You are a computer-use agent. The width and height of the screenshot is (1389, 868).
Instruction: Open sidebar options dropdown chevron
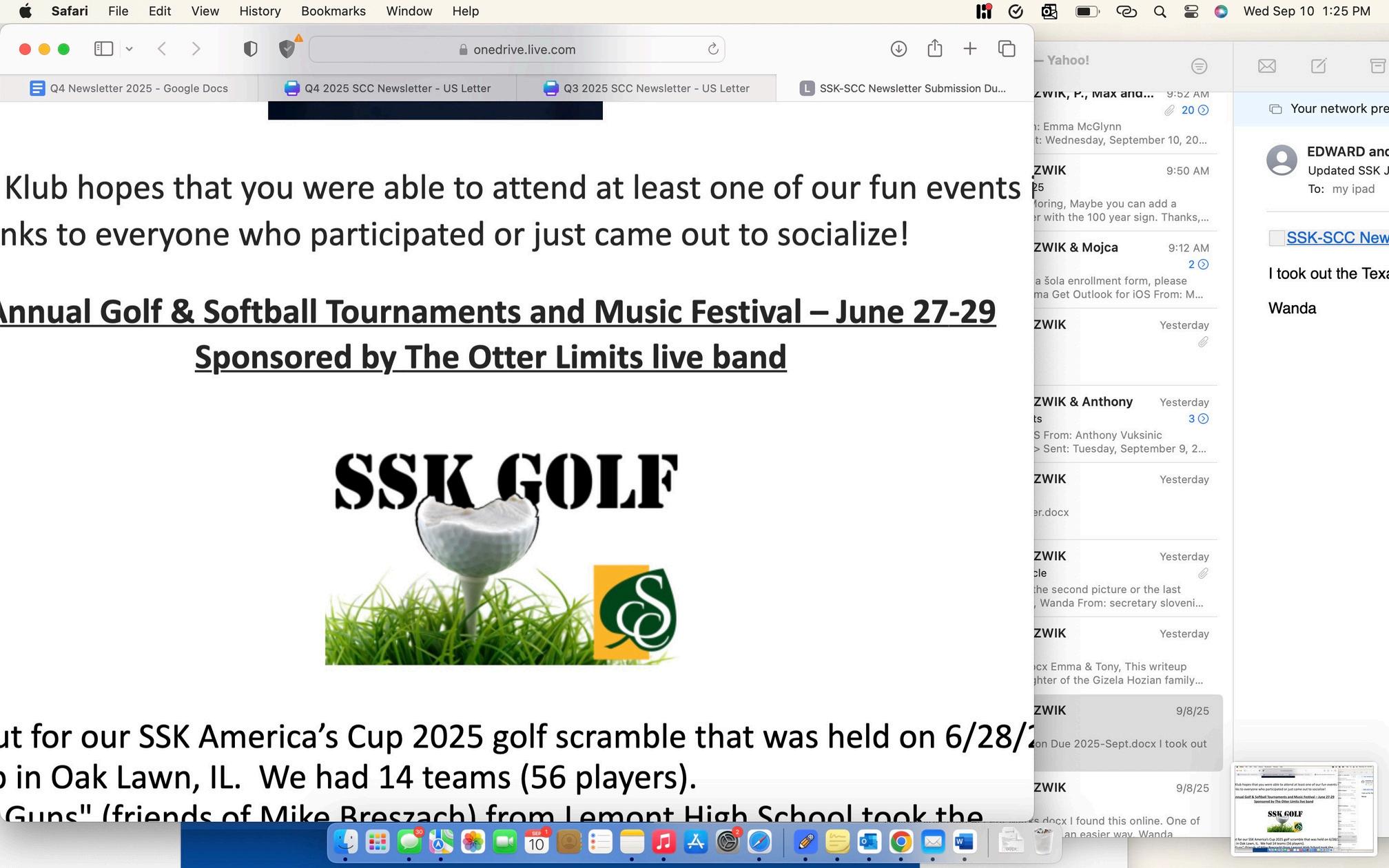point(129,49)
